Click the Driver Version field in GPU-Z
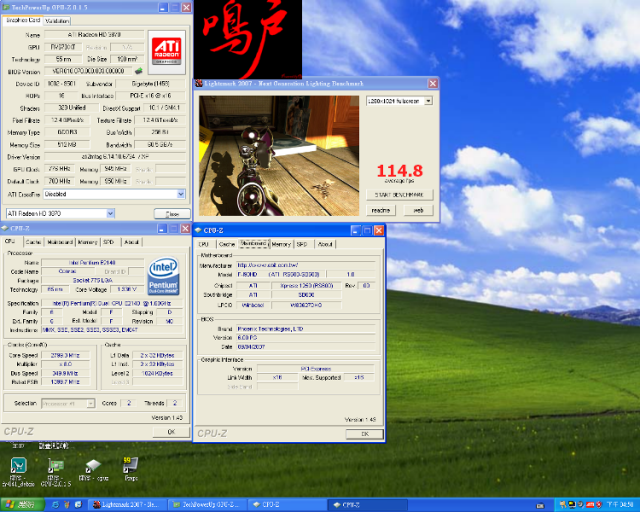 (115, 156)
